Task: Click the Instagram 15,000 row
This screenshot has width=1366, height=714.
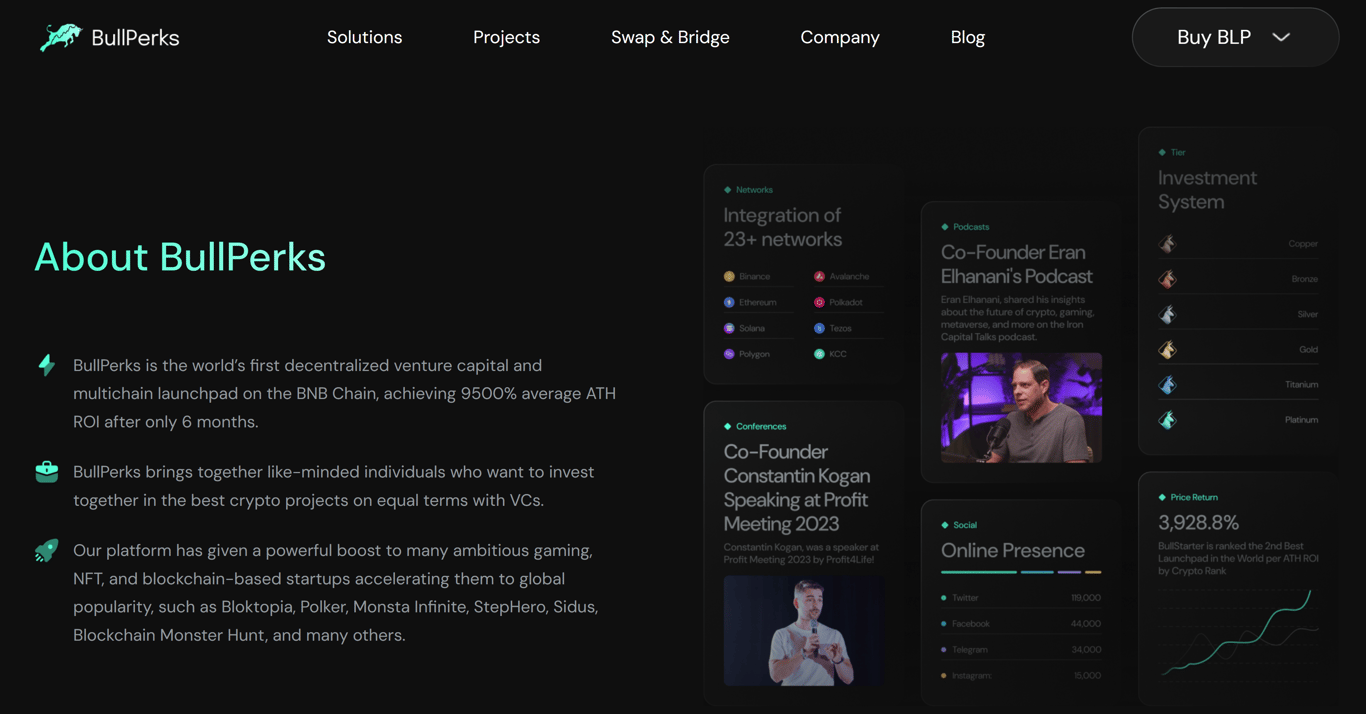Action: pyautogui.click(x=1021, y=676)
